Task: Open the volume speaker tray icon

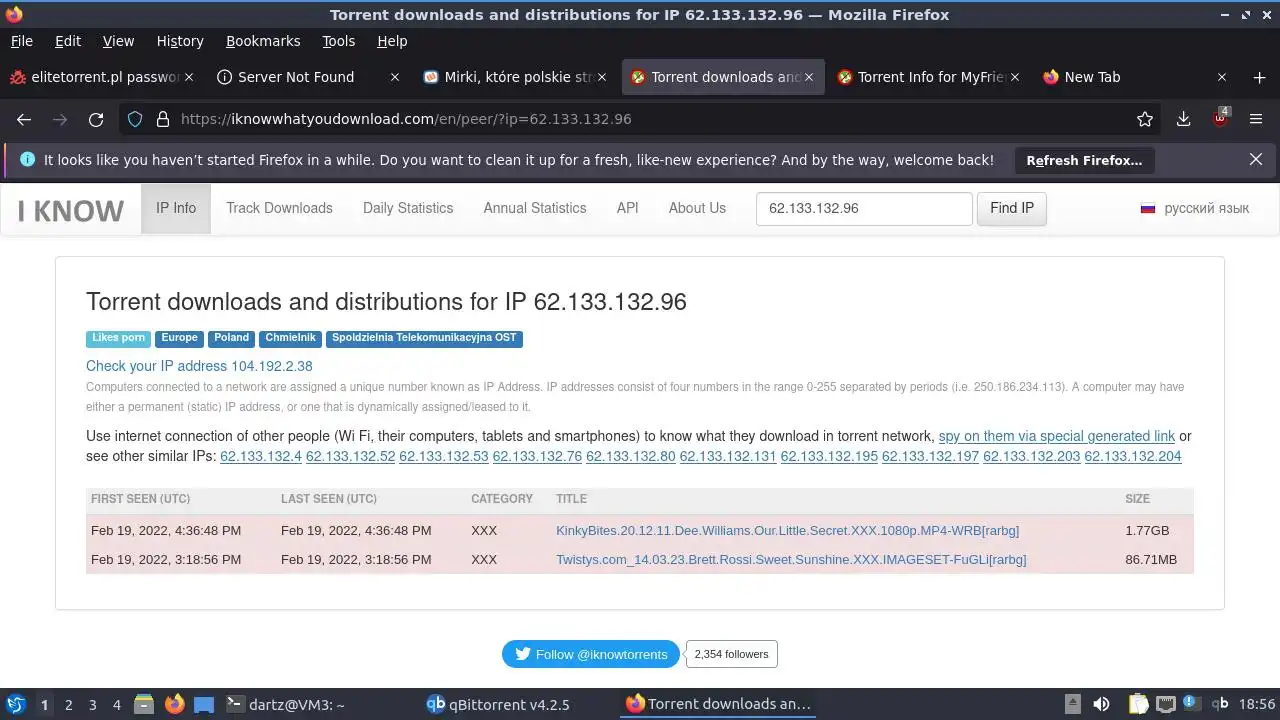Action: pos(1101,704)
